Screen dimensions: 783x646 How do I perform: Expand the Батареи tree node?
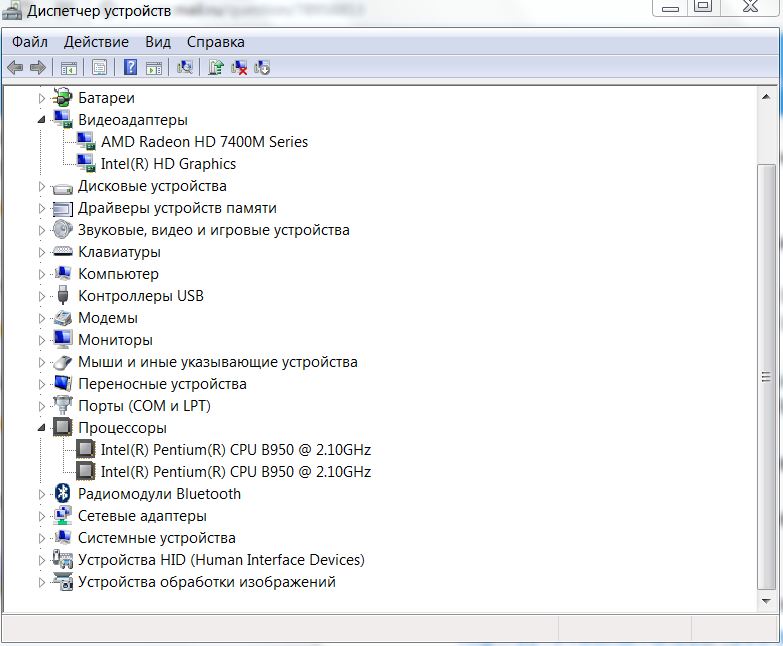(42, 98)
